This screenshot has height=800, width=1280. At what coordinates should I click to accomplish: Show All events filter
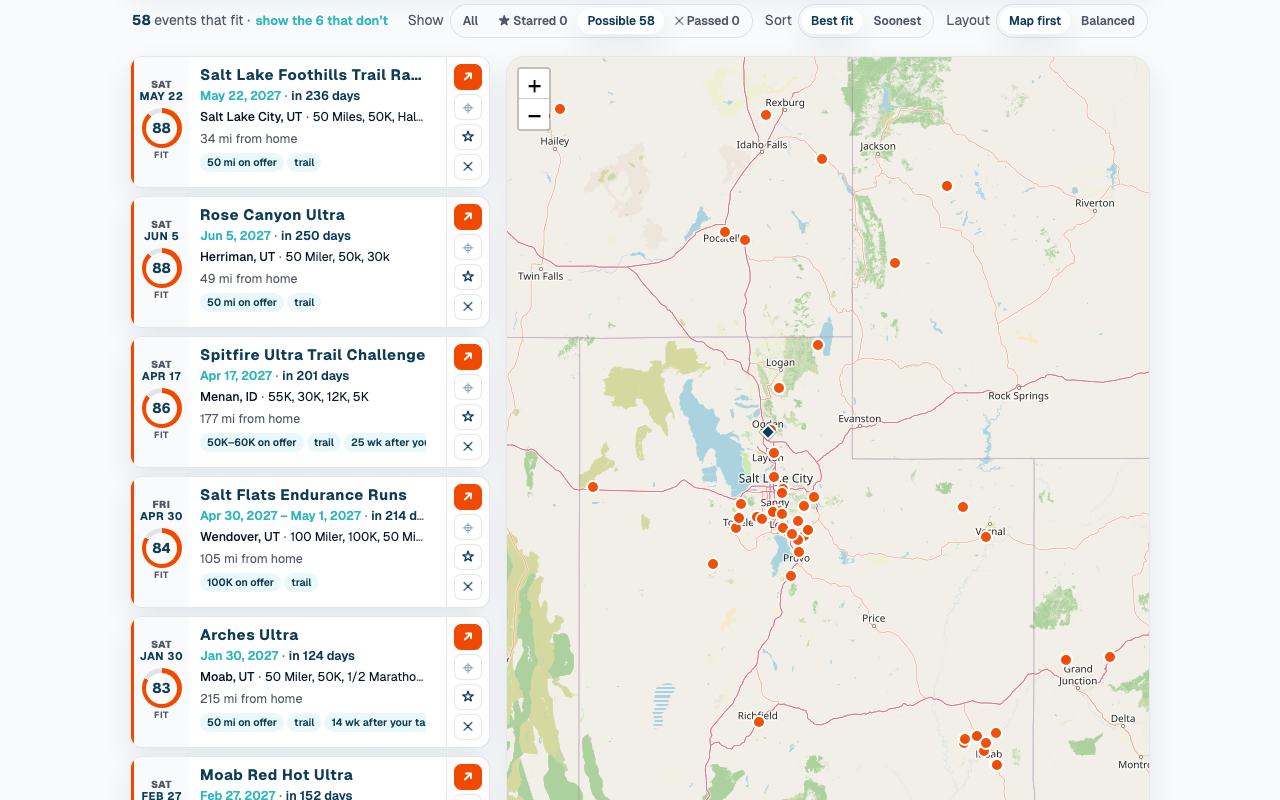point(470,21)
